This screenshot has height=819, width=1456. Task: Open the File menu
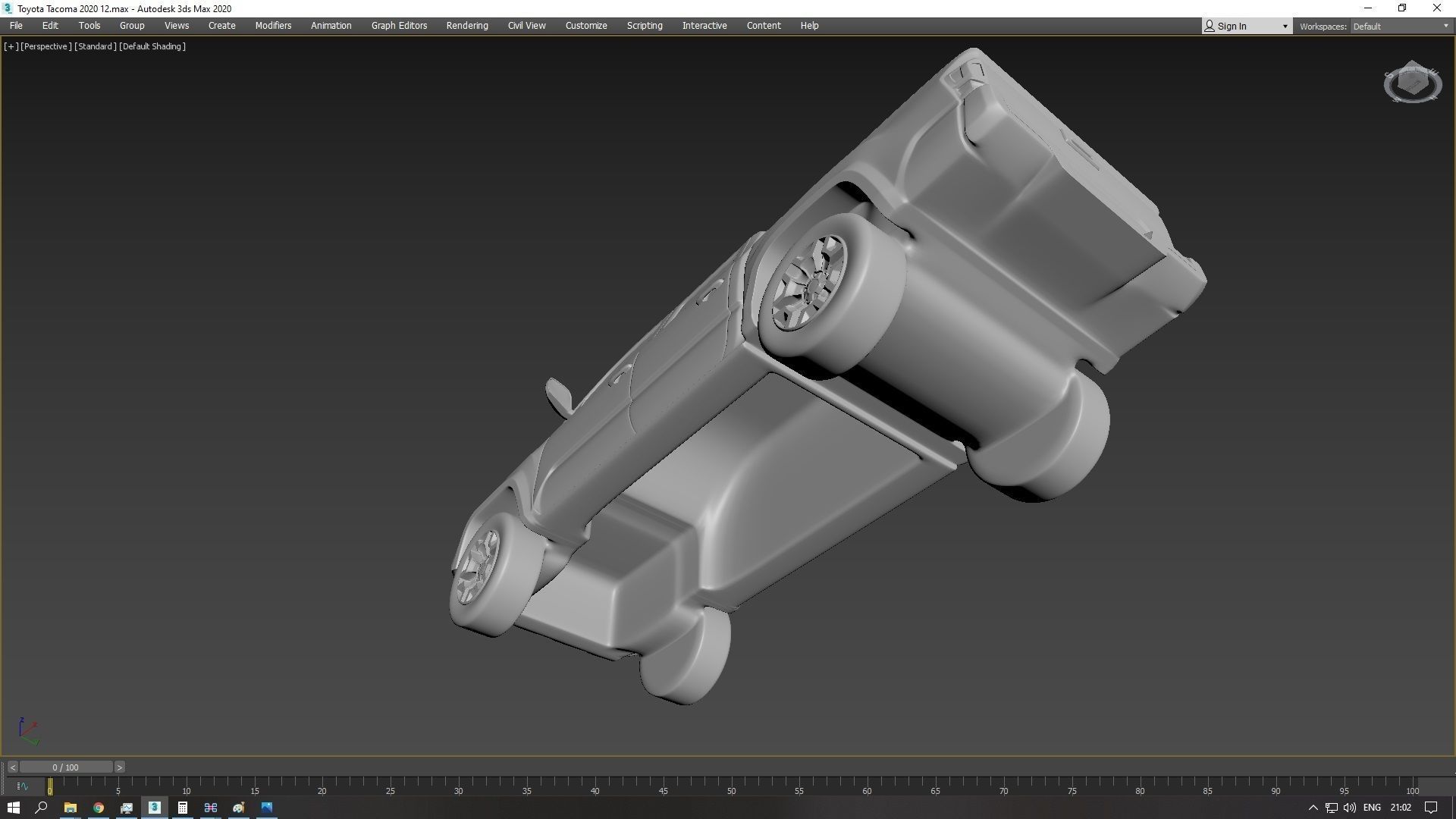click(x=16, y=26)
